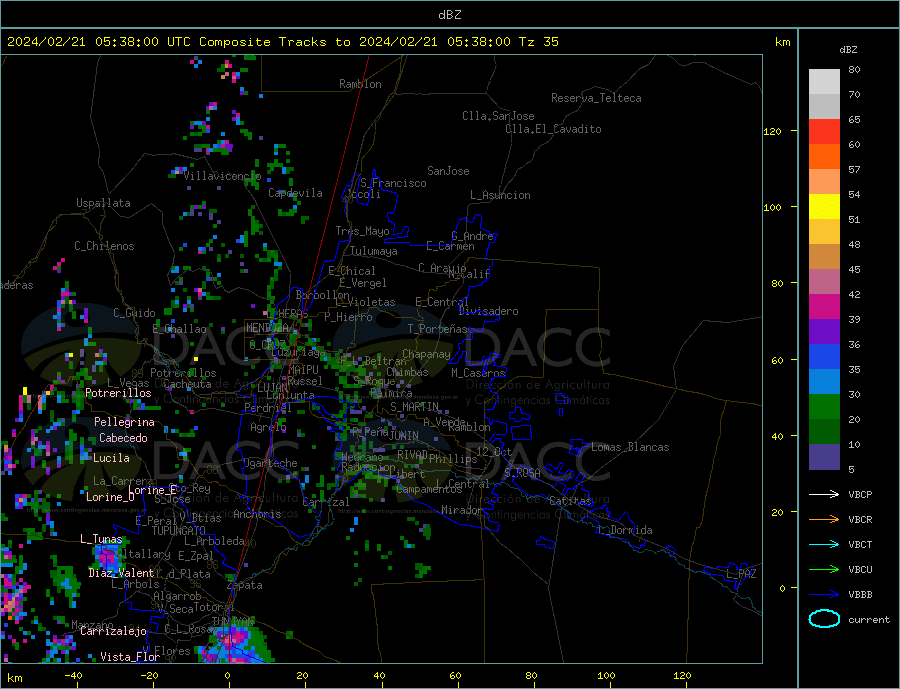Click the white 'Lucila' label

pos(111,458)
